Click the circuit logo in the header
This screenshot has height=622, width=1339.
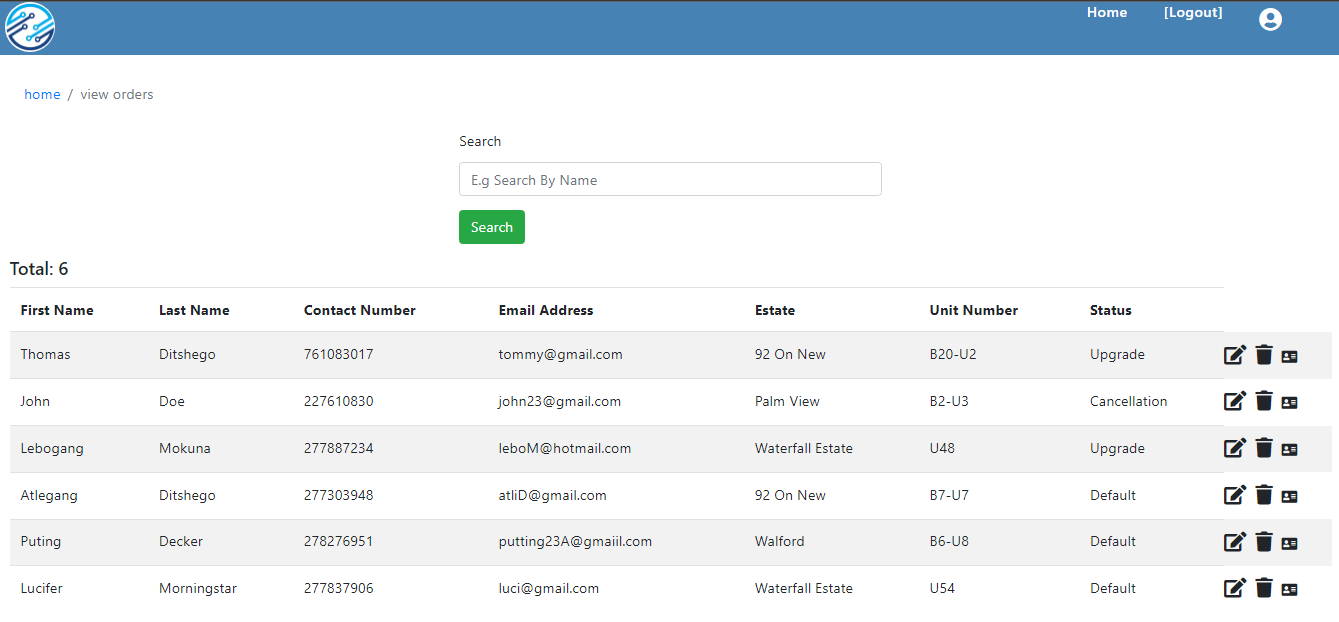click(30, 27)
